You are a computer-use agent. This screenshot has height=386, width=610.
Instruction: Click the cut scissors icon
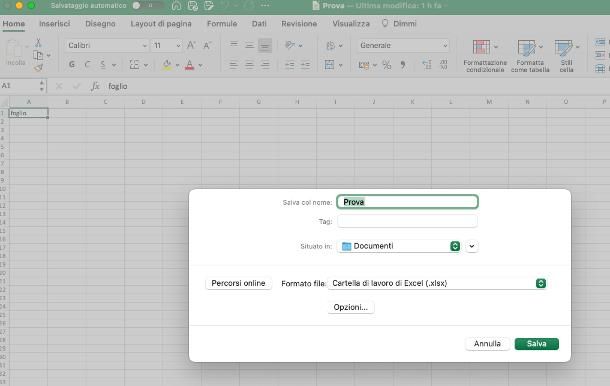pyautogui.click(x=38, y=42)
